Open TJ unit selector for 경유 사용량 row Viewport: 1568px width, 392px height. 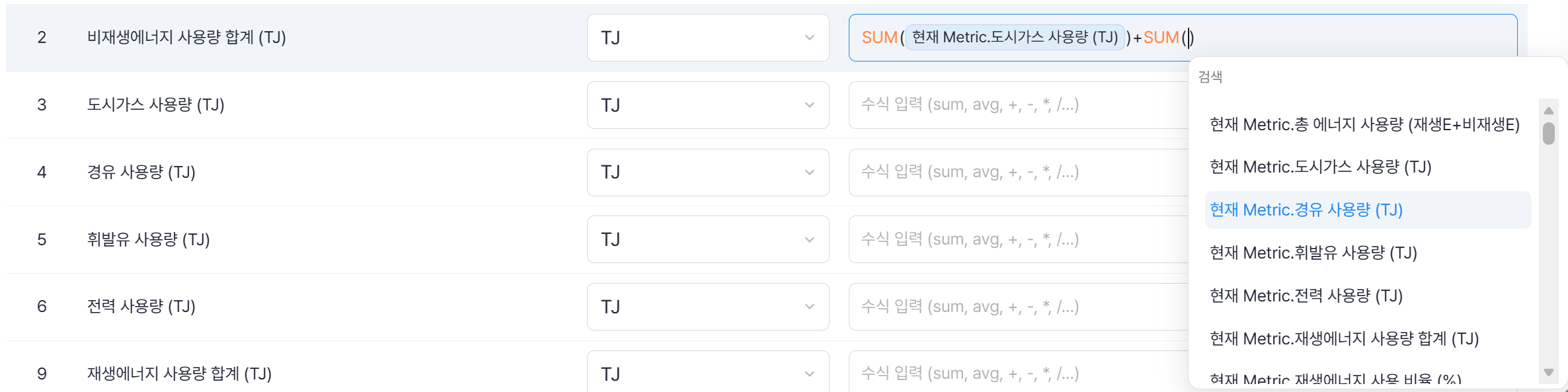pos(707,173)
